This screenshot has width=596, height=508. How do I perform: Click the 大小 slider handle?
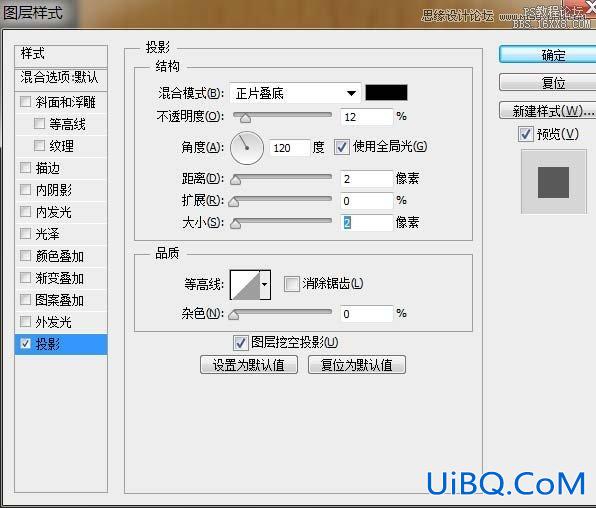tap(236, 224)
